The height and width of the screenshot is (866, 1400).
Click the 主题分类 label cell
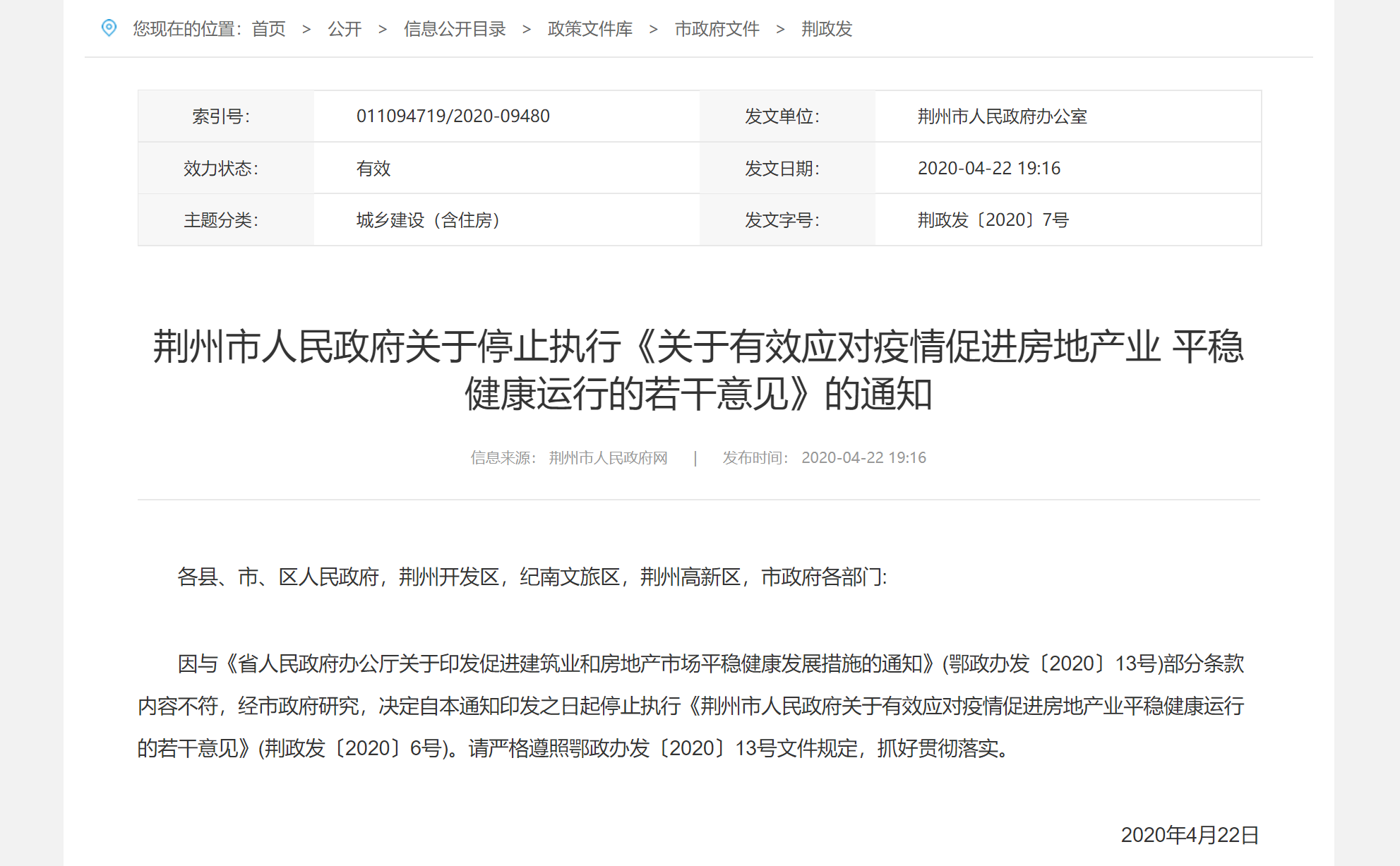pos(226,219)
